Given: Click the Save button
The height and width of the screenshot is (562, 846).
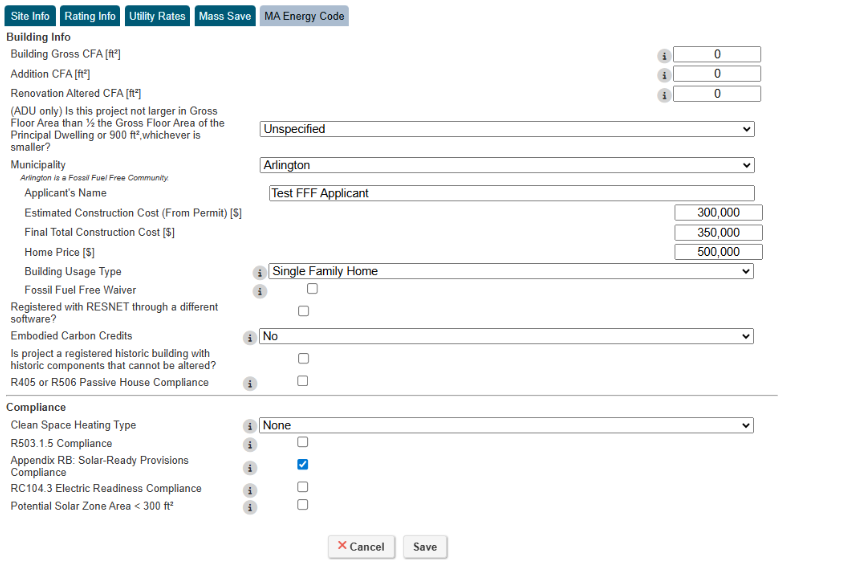Looking at the screenshot, I should (425, 547).
